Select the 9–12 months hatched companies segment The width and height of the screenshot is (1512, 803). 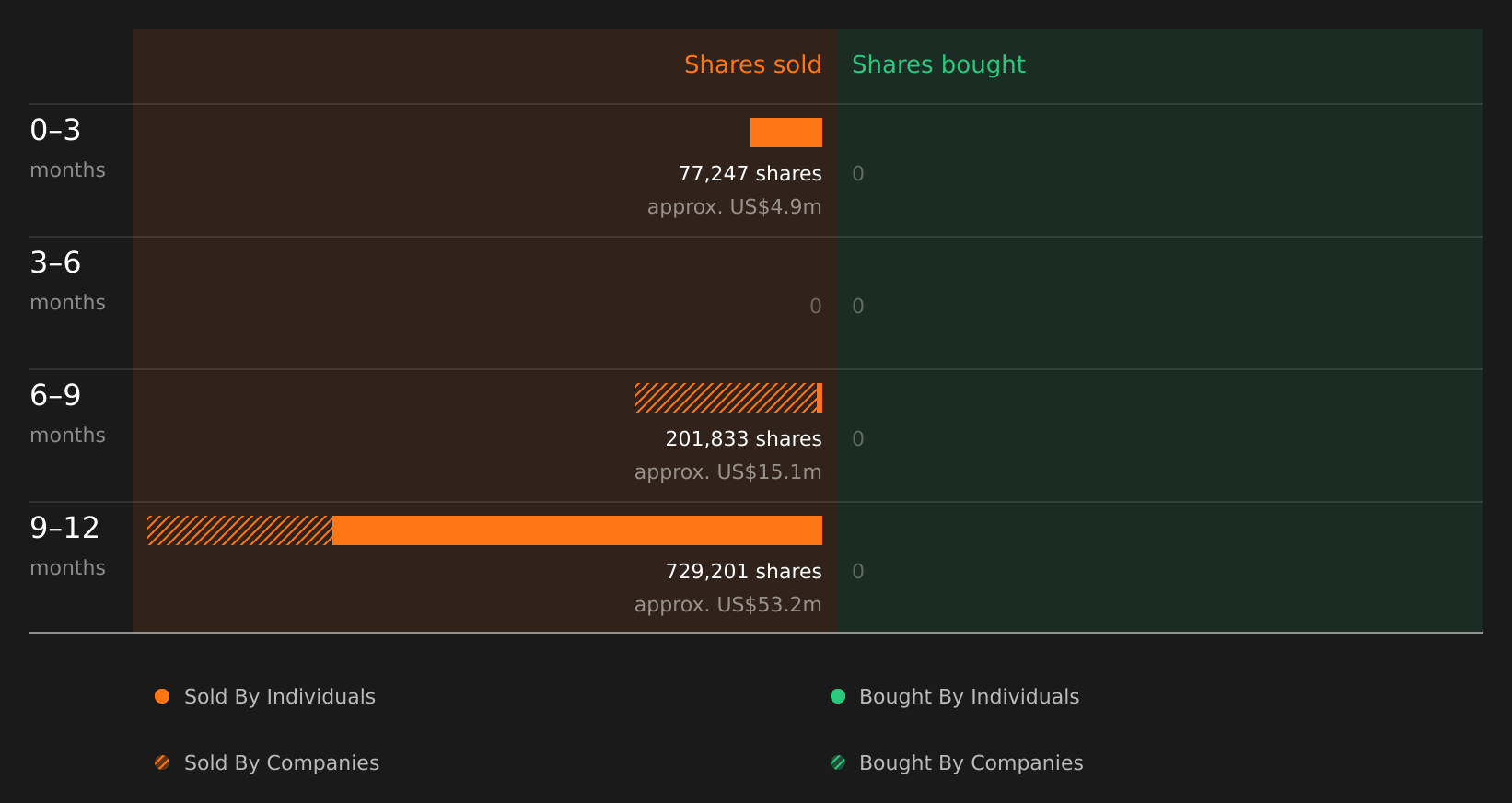click(239, 530)
